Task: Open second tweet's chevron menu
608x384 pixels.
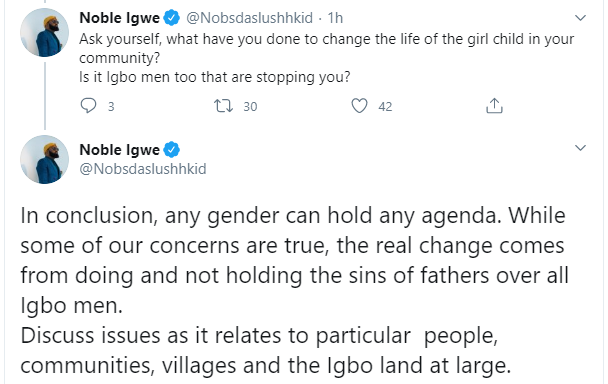Action: pos(580,148)
